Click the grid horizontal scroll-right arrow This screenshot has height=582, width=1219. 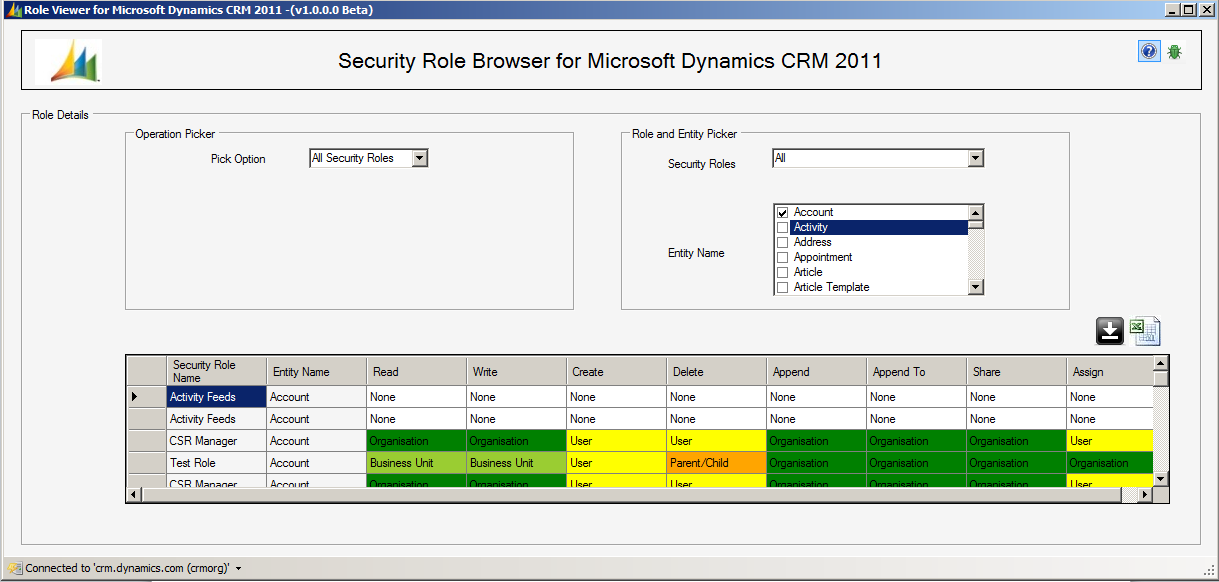pos(1144,494)
